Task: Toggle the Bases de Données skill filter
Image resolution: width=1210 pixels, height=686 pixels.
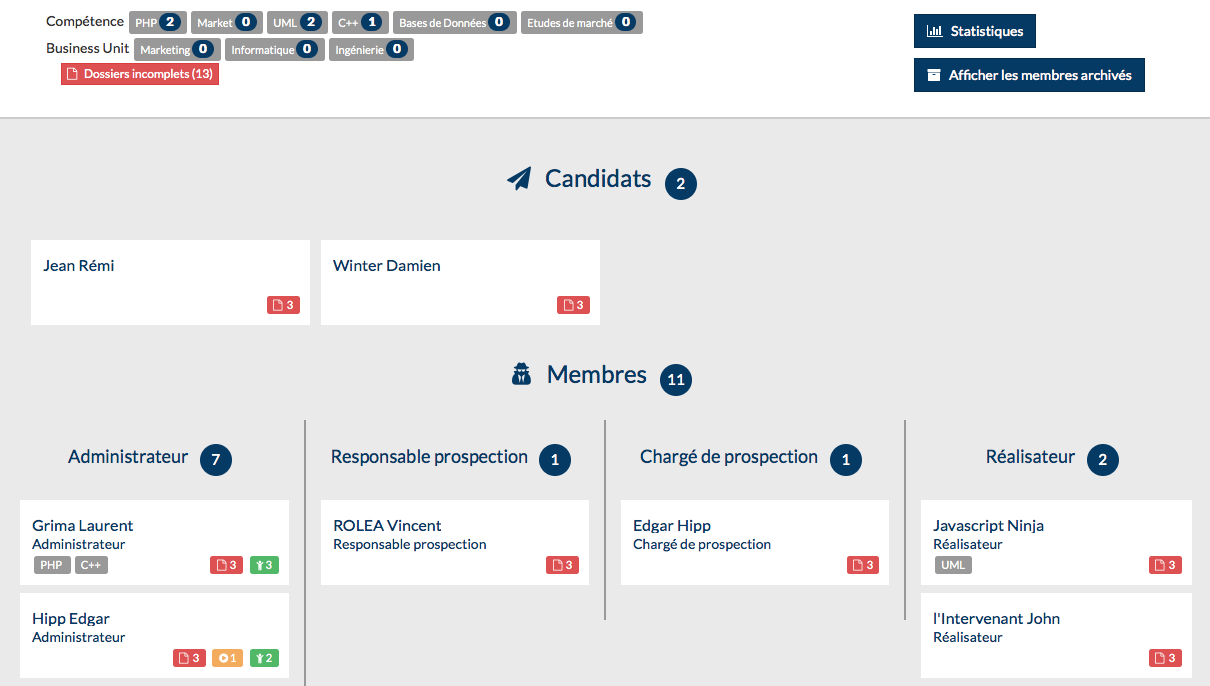Action: [456, 23]
